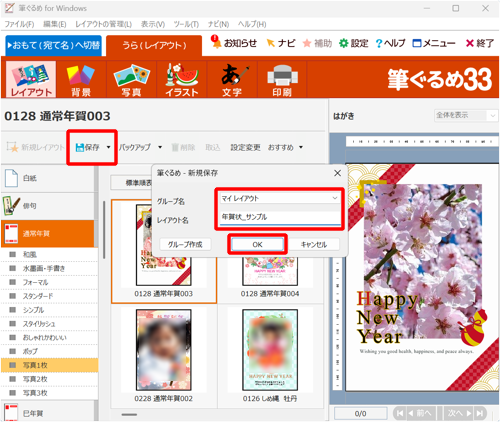Click 終了 to exit the application
The image size is (500, 422).
[480, 43]
